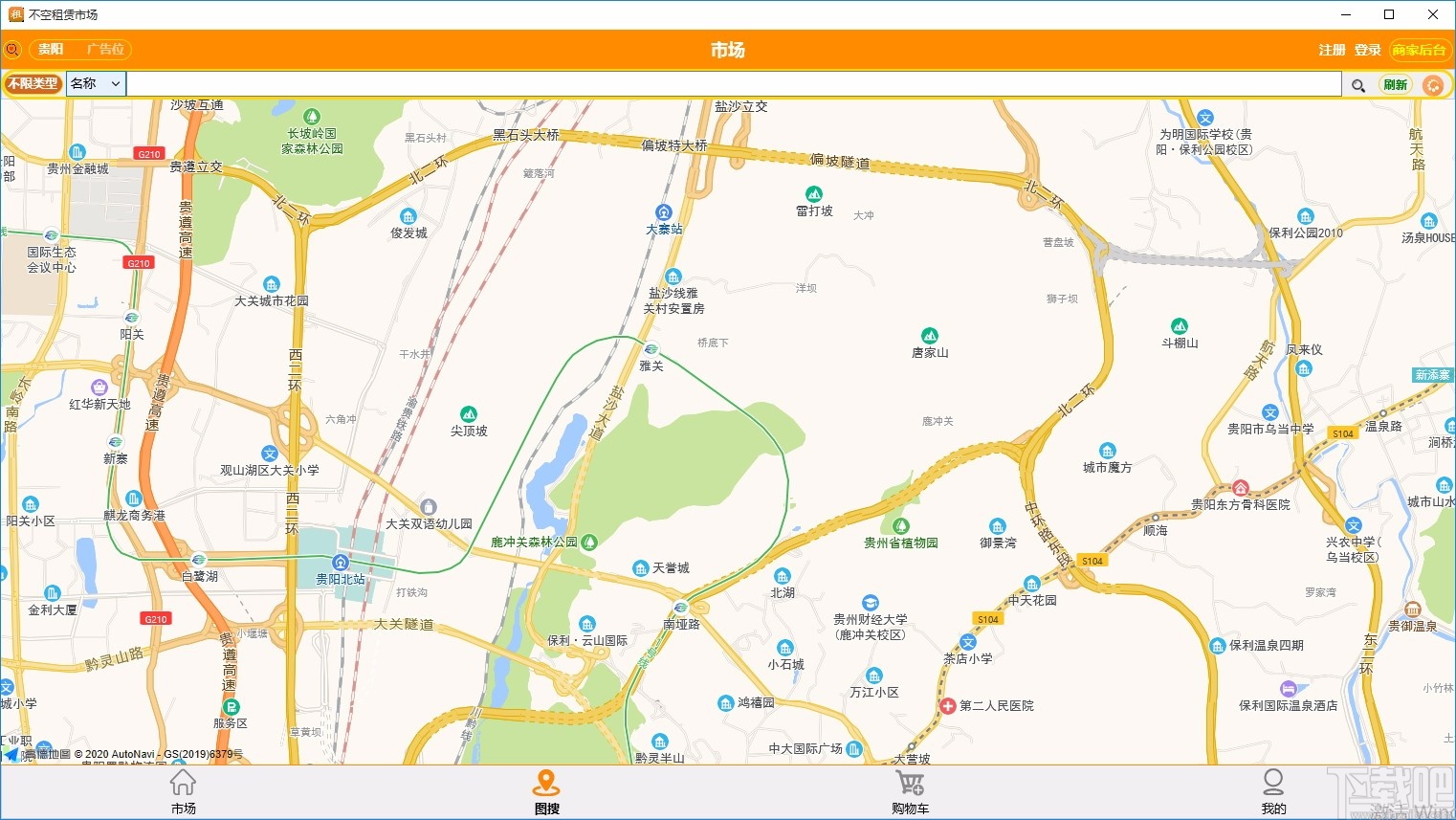This screenshot has width=1456, height=820.
Task: Open the 市场 home tab
Action: point(183,792)
